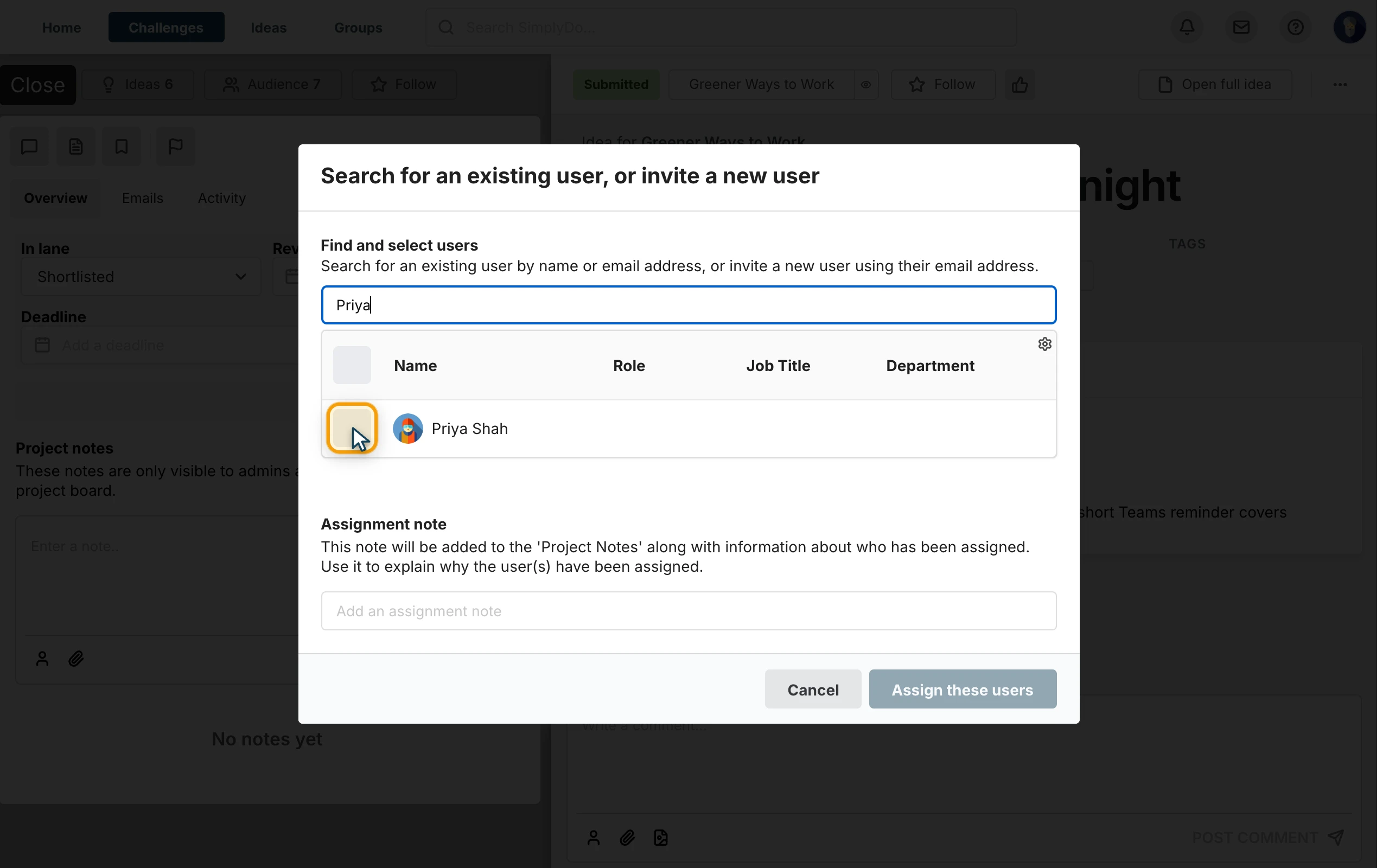Switch to the Emails tab
The height and width of the screenshot is (868, 1389).
[x=142, y=198]
